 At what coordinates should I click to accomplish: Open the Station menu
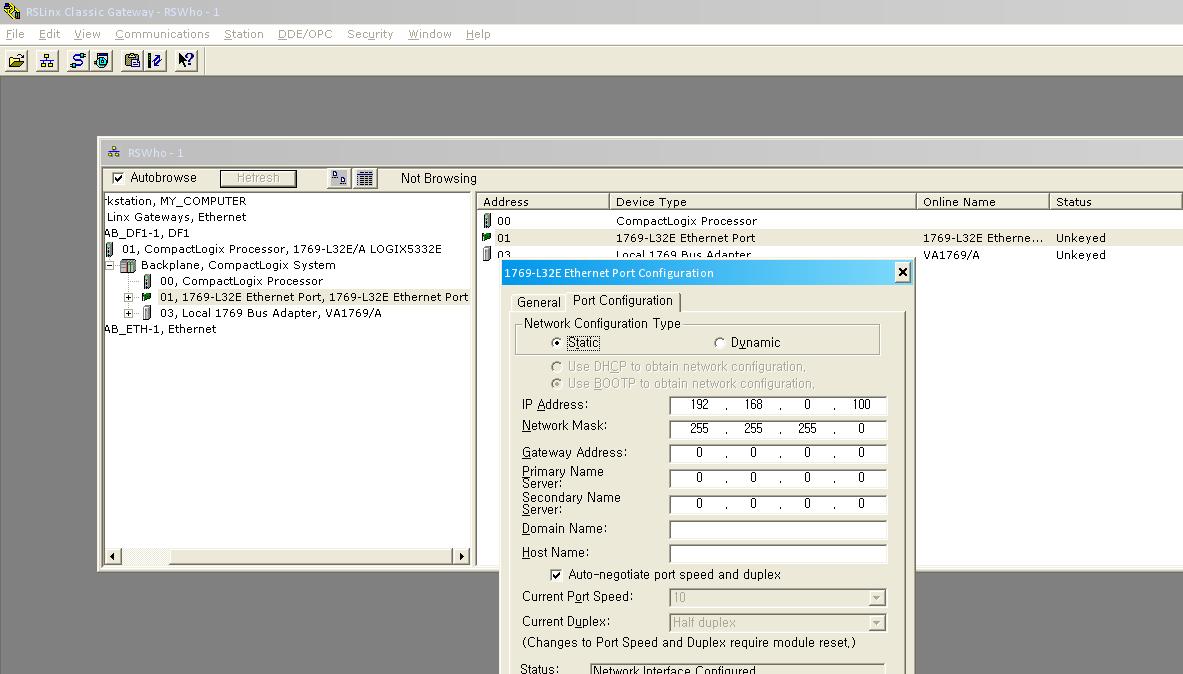244,34
